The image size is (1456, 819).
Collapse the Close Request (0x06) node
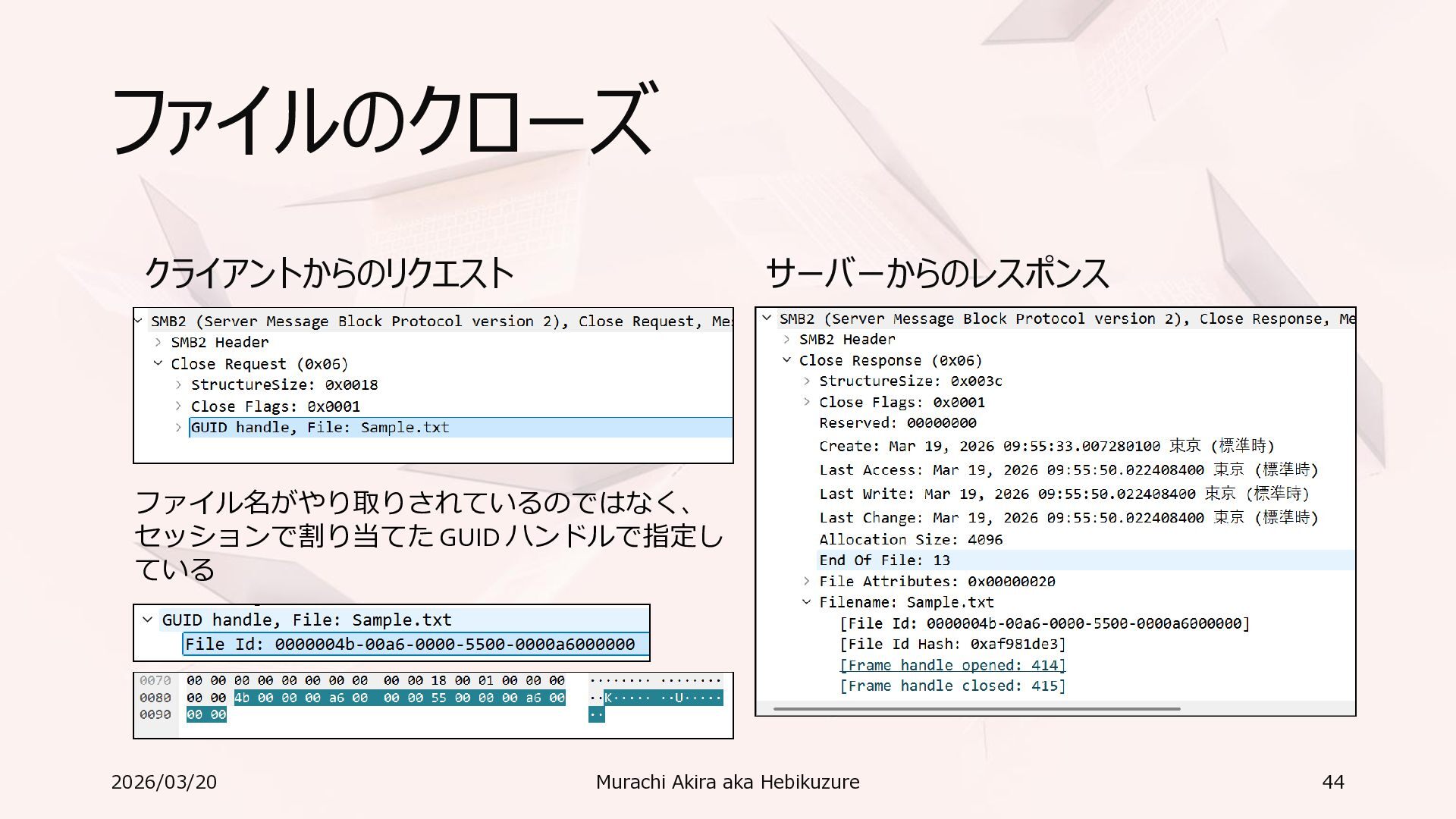[158, 363]
